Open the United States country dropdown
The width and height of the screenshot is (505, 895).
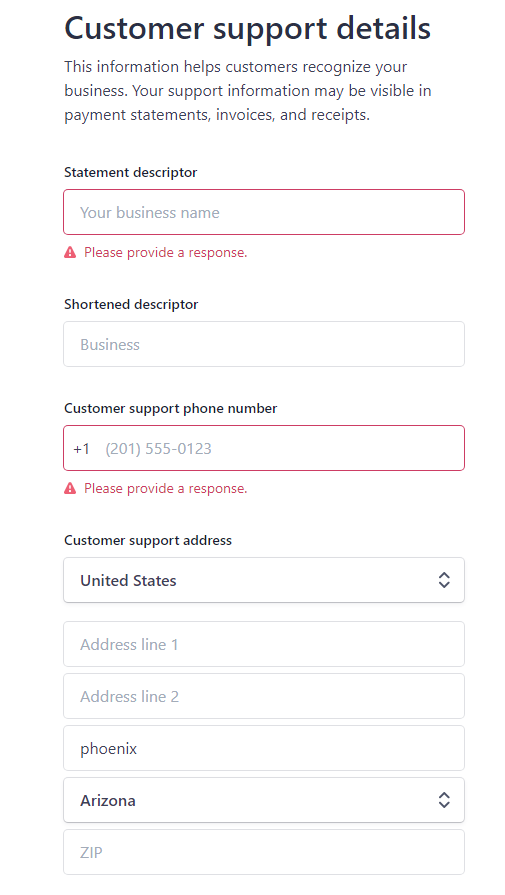point(264,580)
